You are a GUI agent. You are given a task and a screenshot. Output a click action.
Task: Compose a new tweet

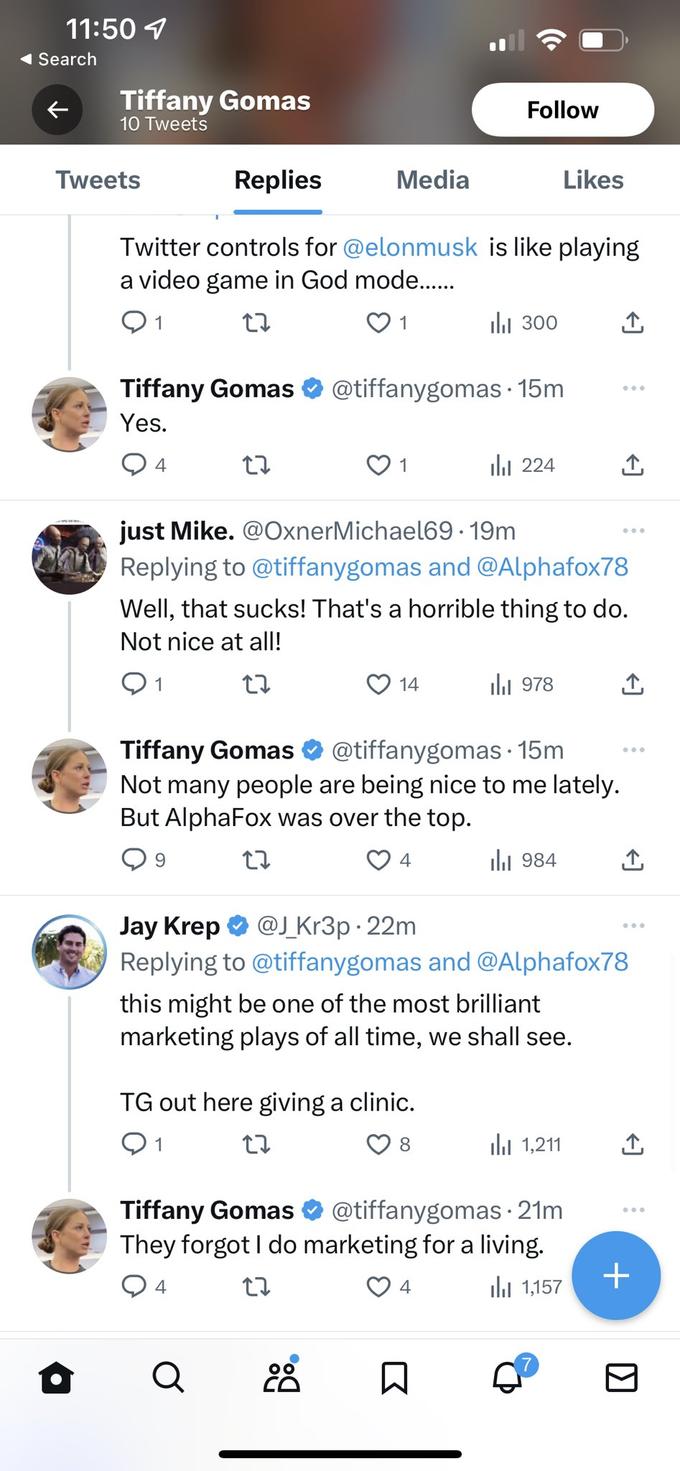(x=615, y=1275)
